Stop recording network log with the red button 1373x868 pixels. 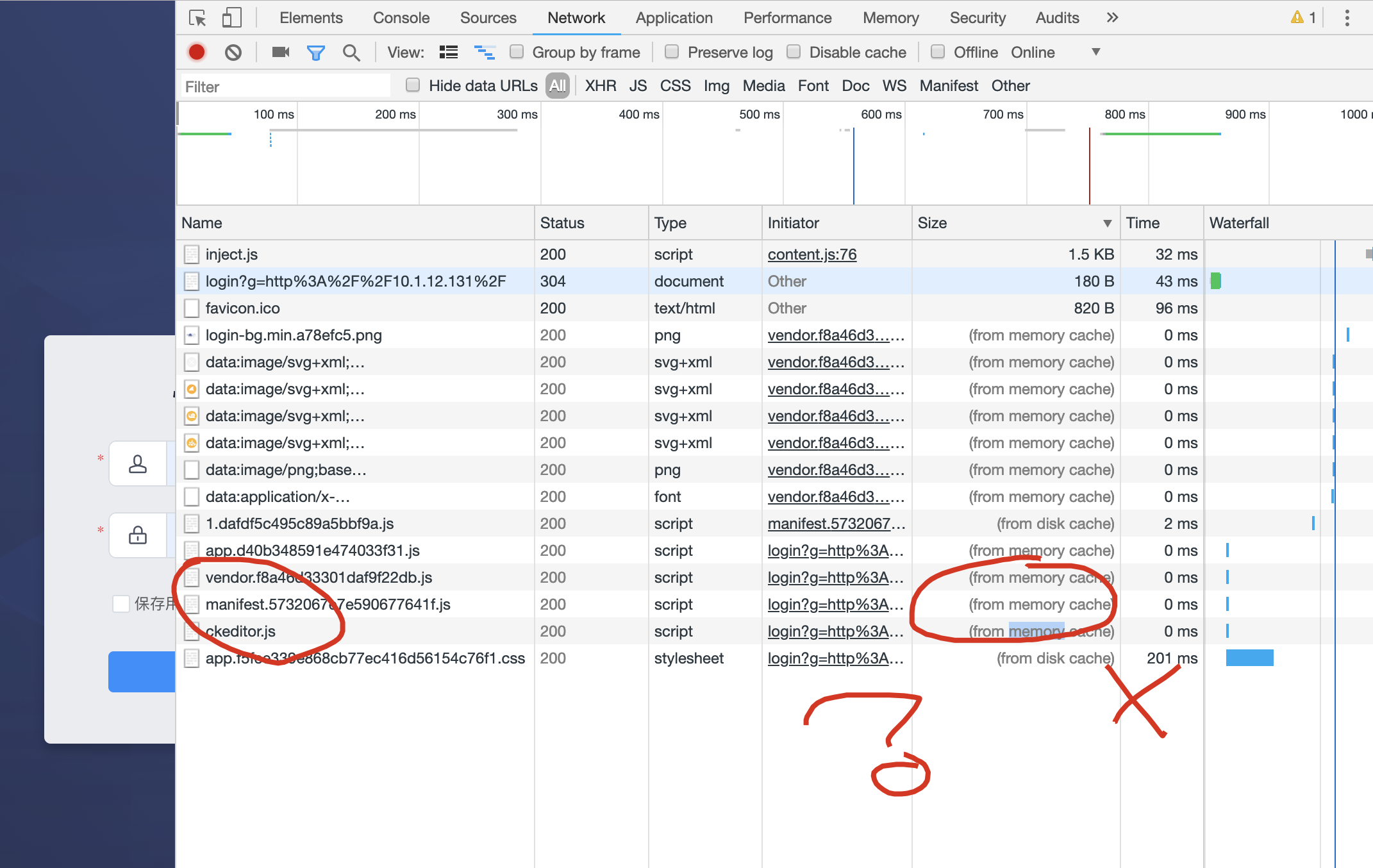coord(197,52)
